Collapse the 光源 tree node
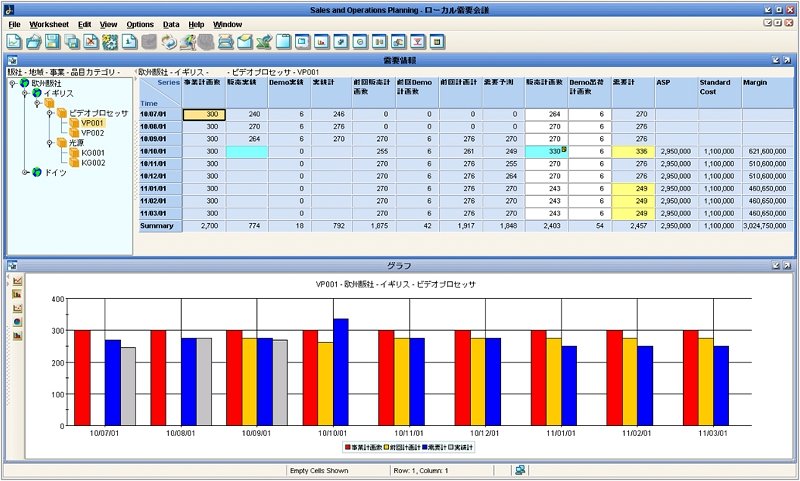This screenshot has height=481, width=800. pyautogui.click(x=49, y=143)
